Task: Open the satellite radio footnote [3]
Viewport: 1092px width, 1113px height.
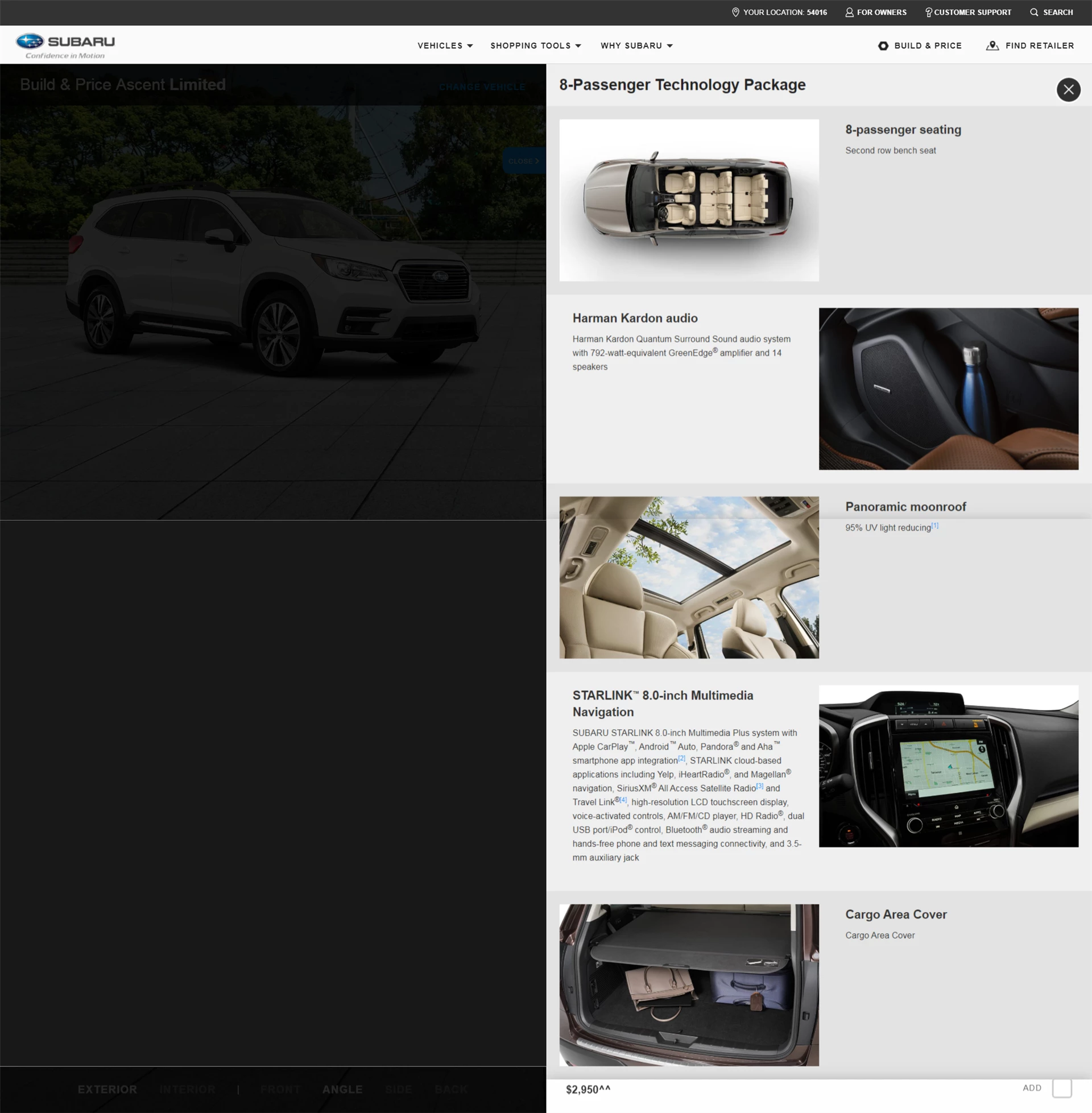Action: (759, 786)
